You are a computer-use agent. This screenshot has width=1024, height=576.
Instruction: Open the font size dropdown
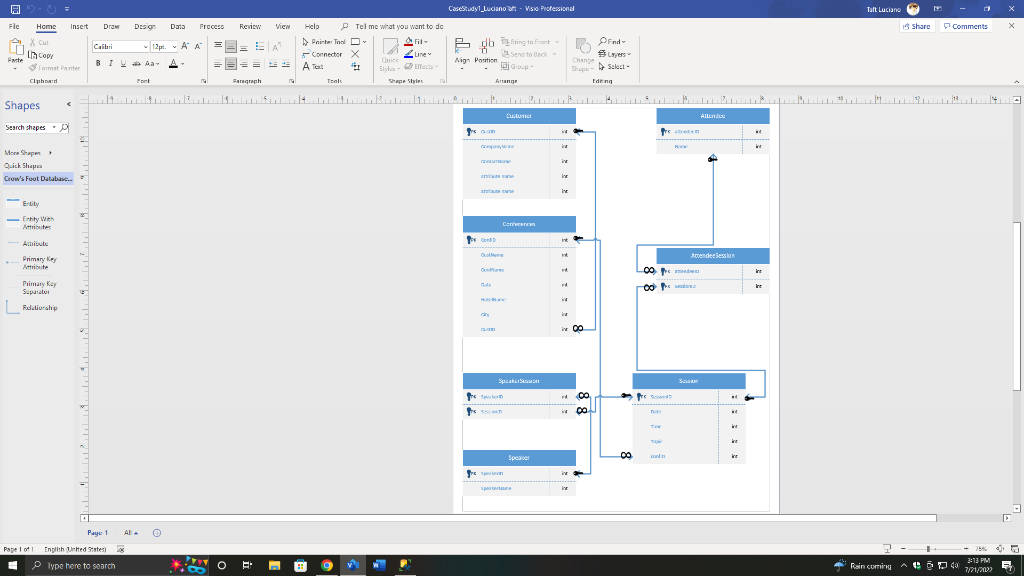coord(174,47)
